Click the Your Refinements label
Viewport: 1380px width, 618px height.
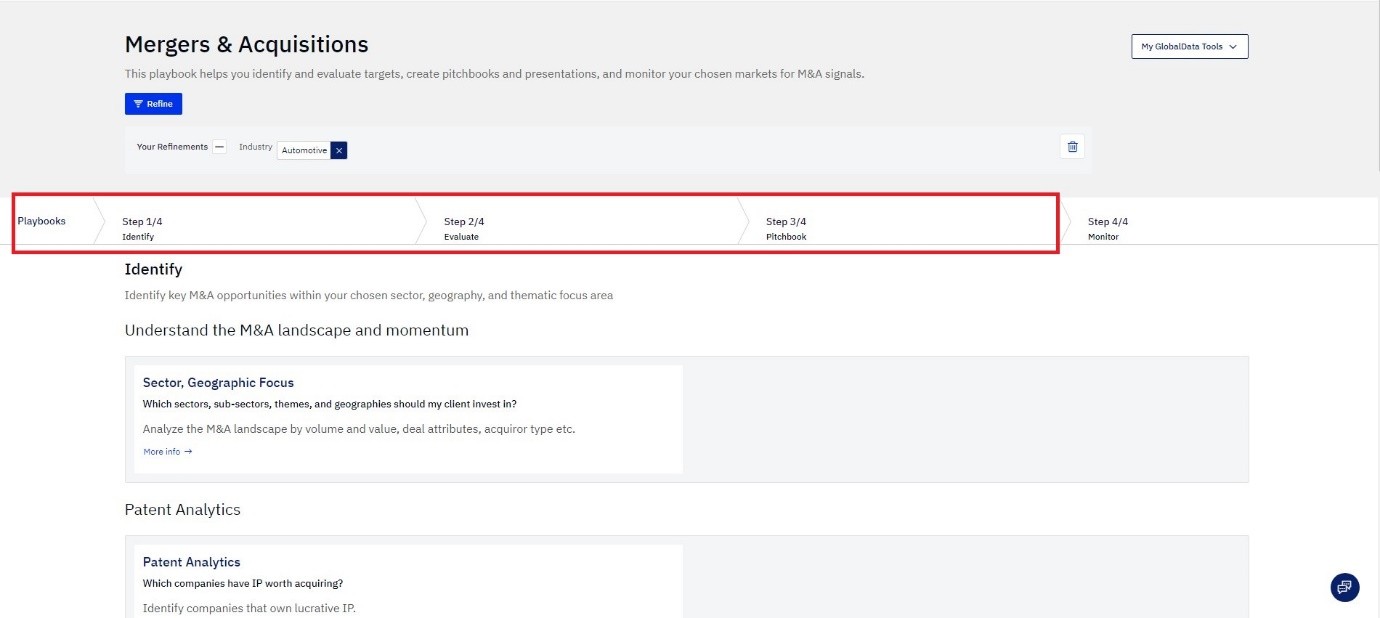tap(172, 147)
